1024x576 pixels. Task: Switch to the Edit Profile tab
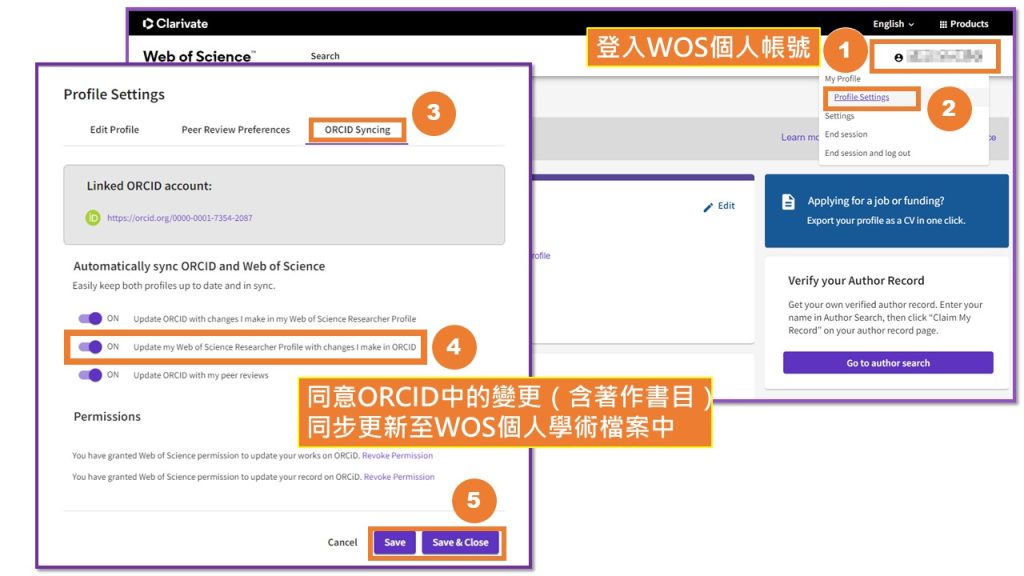[x=114, y=129]
